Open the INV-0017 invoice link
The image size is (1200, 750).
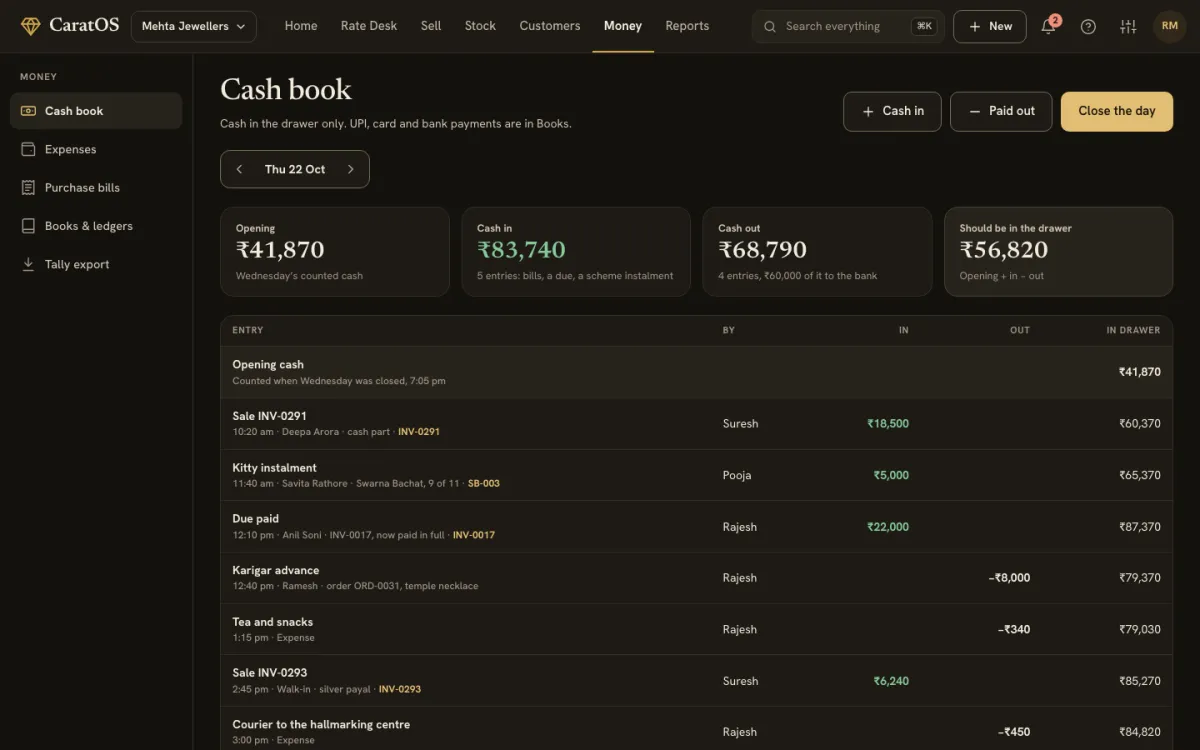[474, 535]
